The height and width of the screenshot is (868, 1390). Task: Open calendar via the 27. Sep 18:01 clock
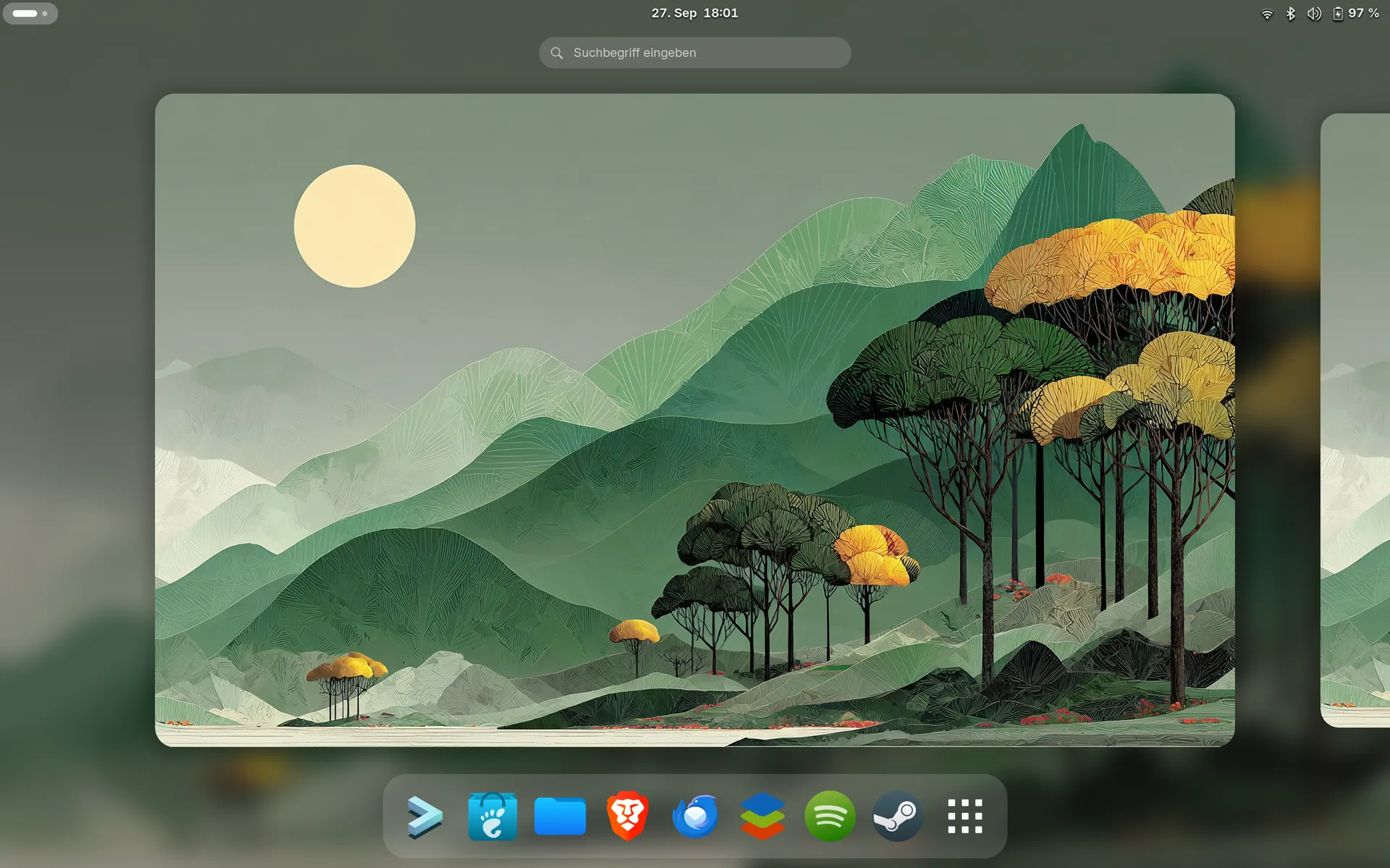click(694, 13)
